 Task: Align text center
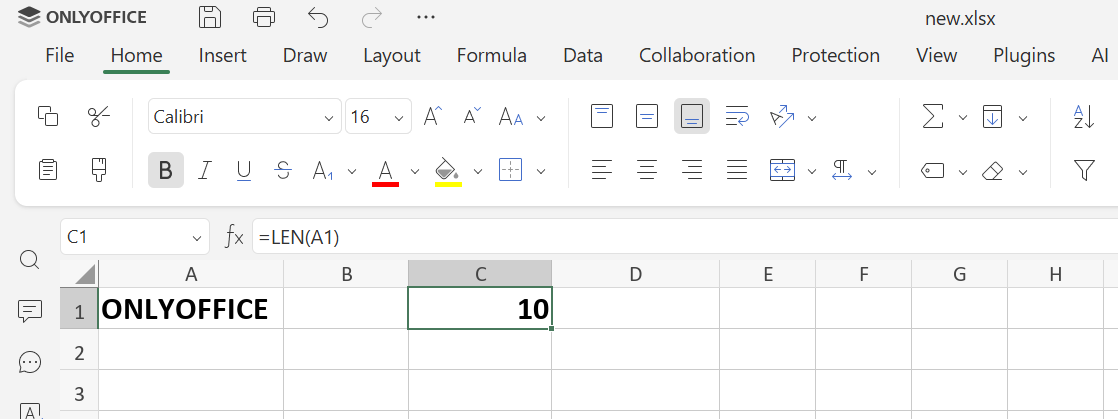[x=647, y=170]
